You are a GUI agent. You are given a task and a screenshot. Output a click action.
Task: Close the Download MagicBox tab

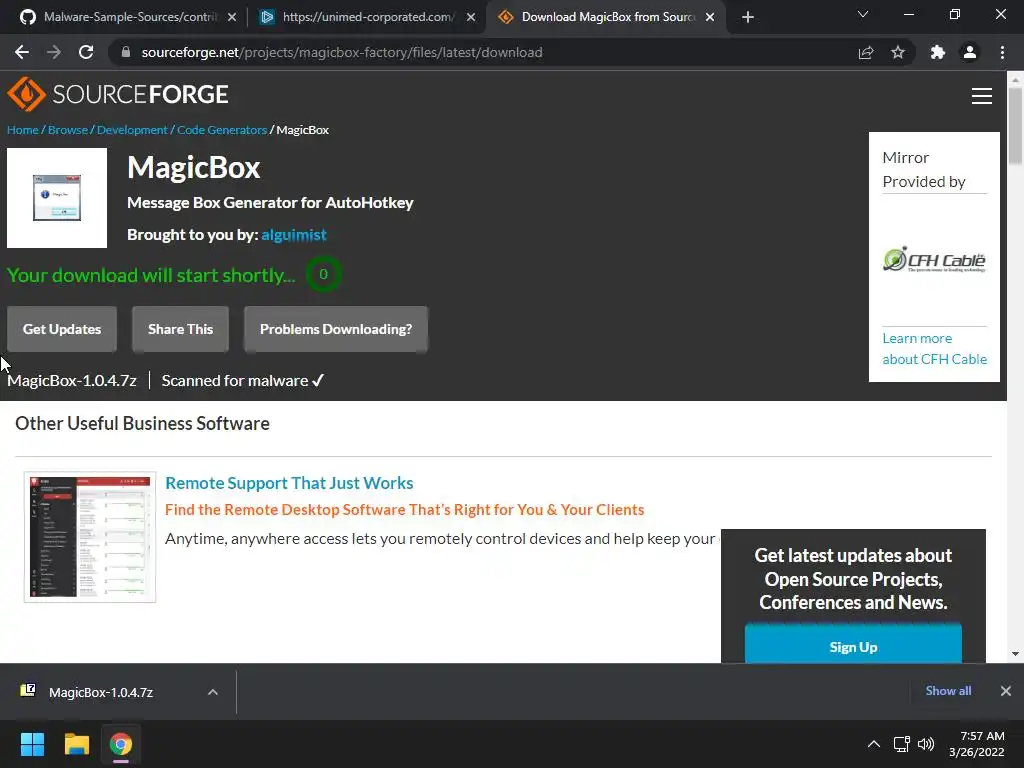[710, 17]
